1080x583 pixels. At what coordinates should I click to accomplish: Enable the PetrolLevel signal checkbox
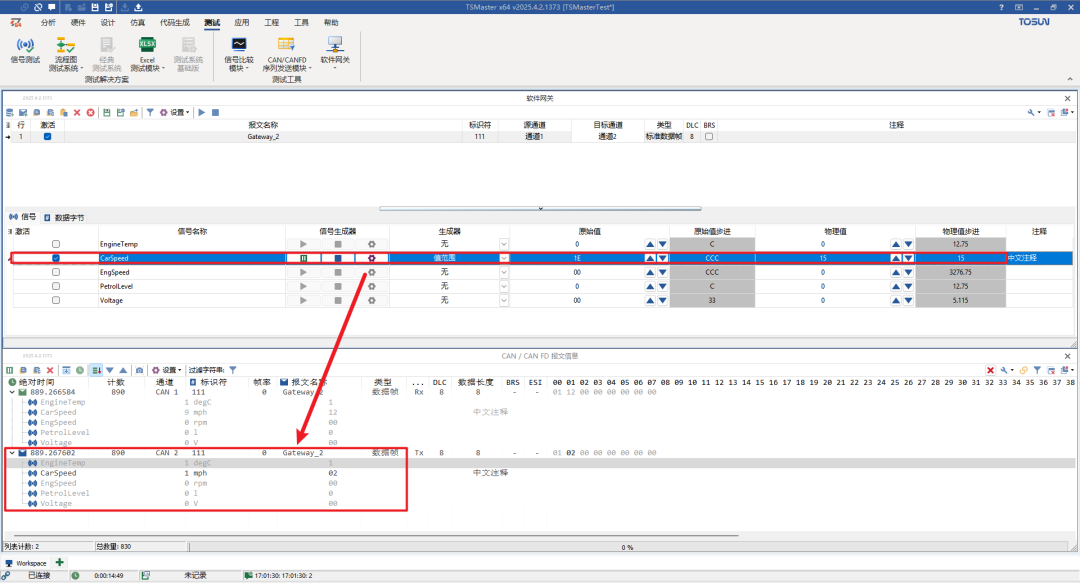(x=56, y=286)
